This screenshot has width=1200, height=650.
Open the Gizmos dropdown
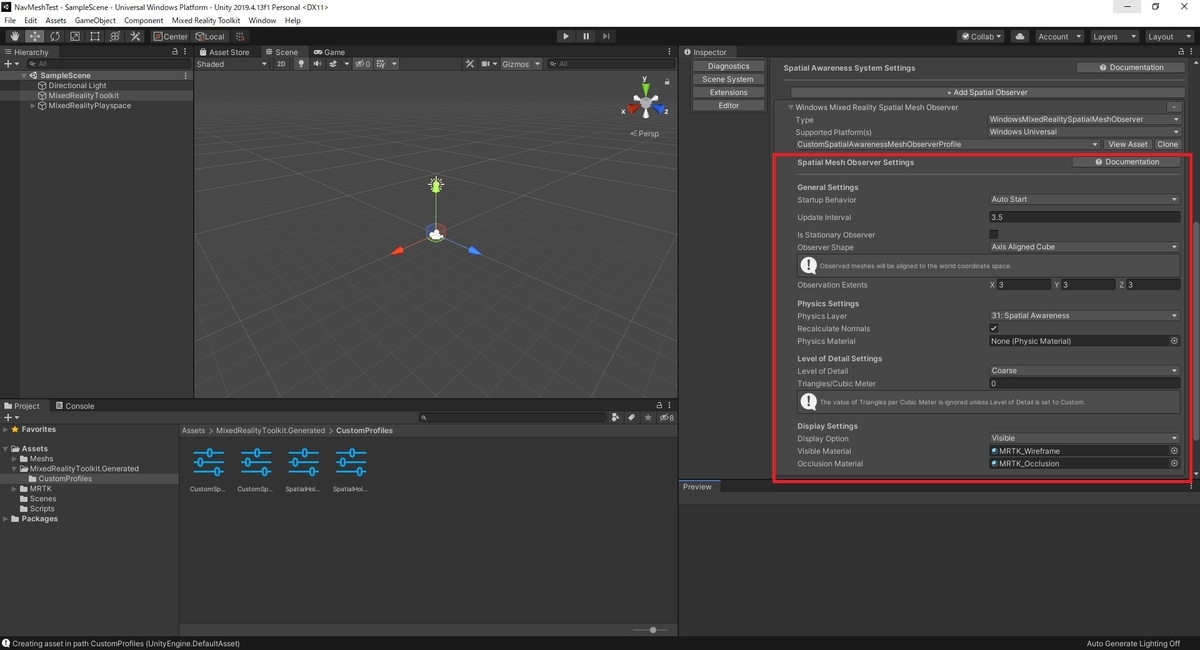520,64
